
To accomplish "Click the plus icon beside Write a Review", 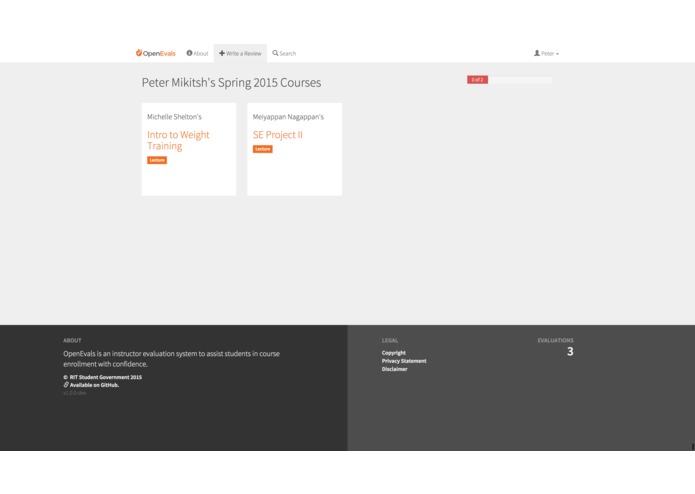I will (222, 53).
